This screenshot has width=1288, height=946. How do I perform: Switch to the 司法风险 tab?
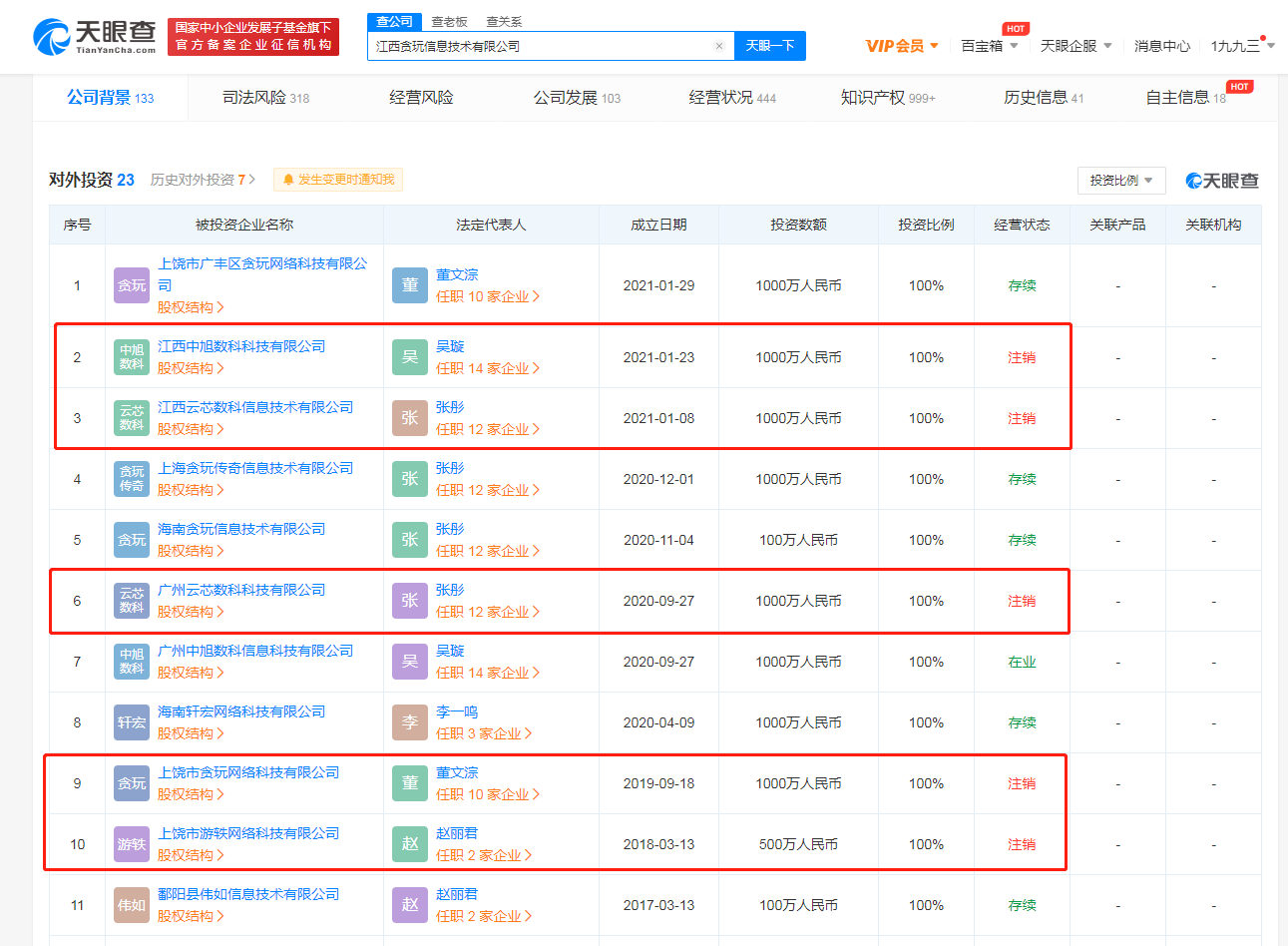(265, 98)
